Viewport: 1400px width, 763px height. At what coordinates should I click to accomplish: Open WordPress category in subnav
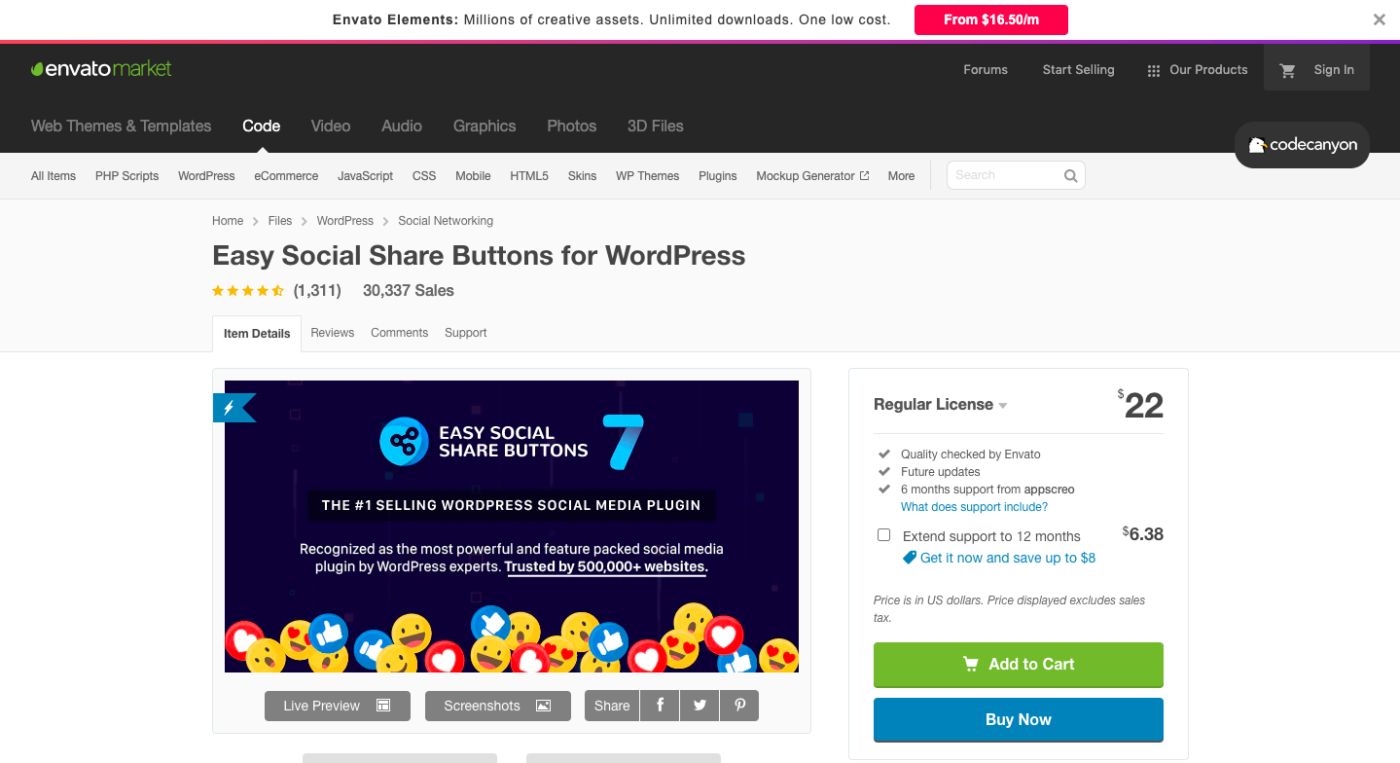coord(206,176)
